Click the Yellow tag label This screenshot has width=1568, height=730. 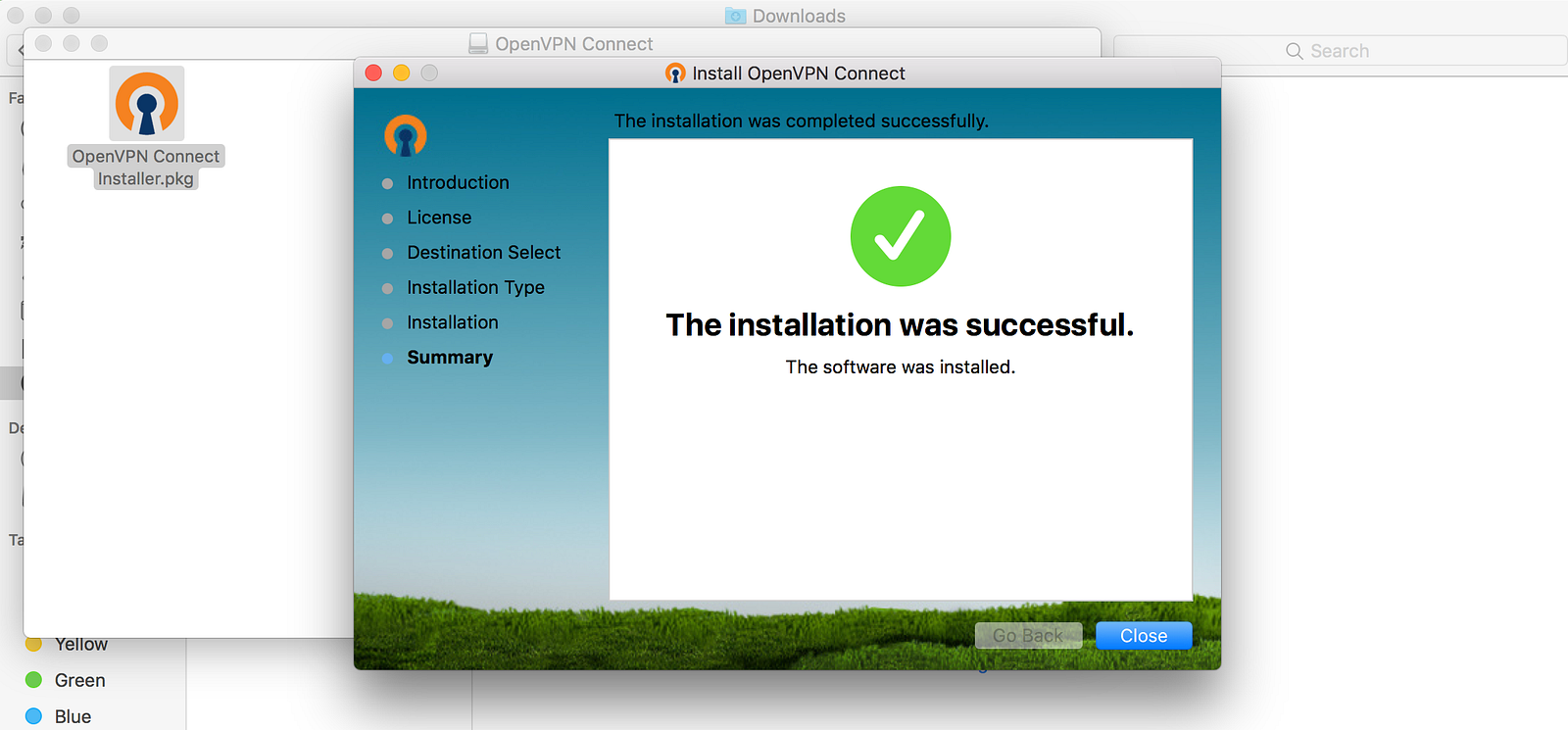(x=81, y=644)
